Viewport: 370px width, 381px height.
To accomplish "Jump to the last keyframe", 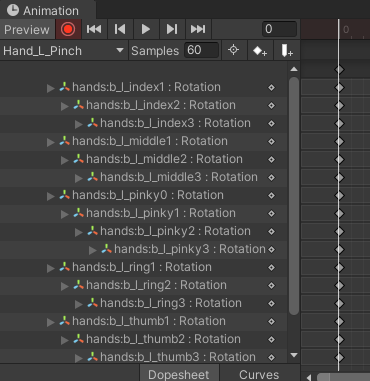I will (x=198, y=29).
